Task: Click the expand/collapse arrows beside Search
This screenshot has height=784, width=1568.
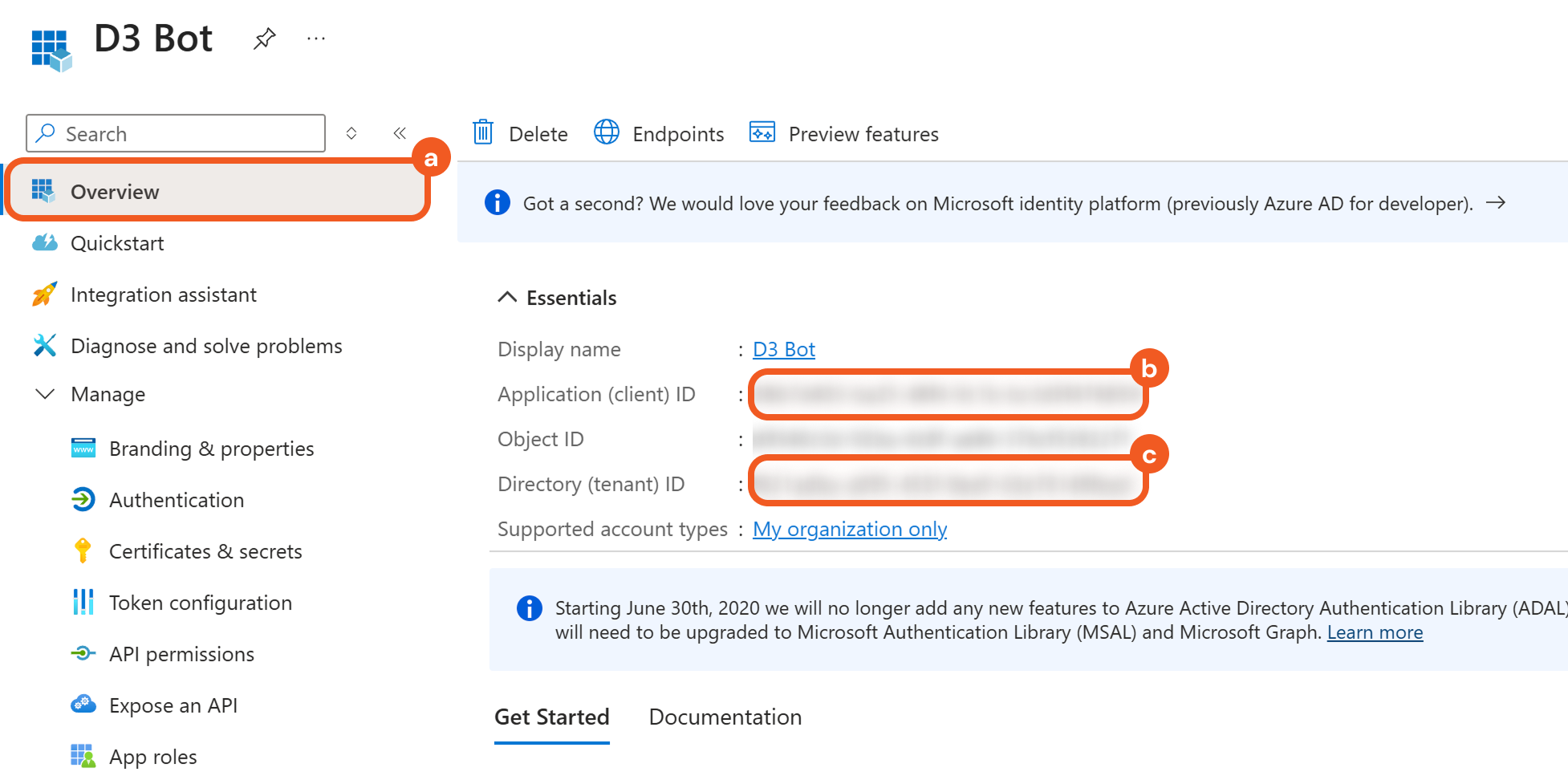Action: (351, 133)
